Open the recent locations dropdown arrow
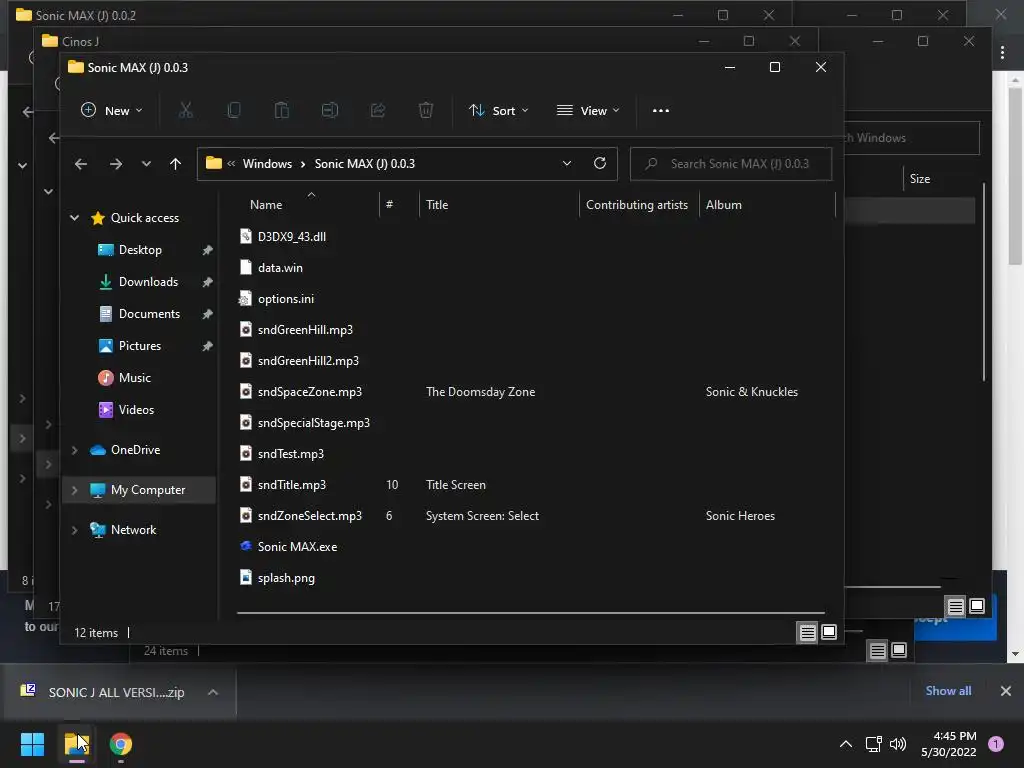The image size is (1024, 768). coord(146,164)
